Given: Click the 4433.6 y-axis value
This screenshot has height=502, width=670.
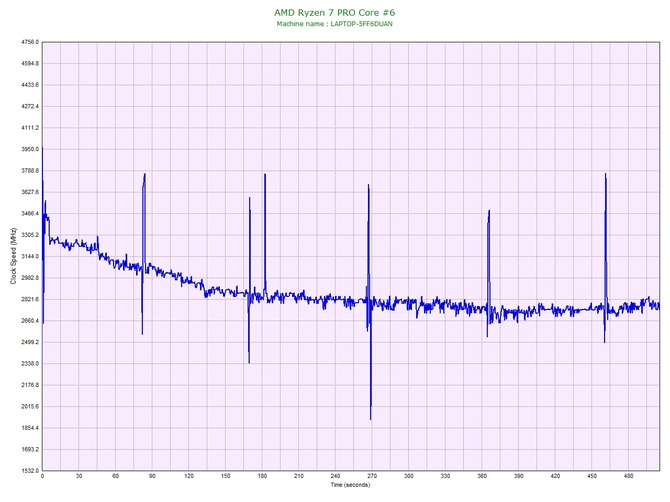Looking at the screenshot, I should tap(30, 85).
